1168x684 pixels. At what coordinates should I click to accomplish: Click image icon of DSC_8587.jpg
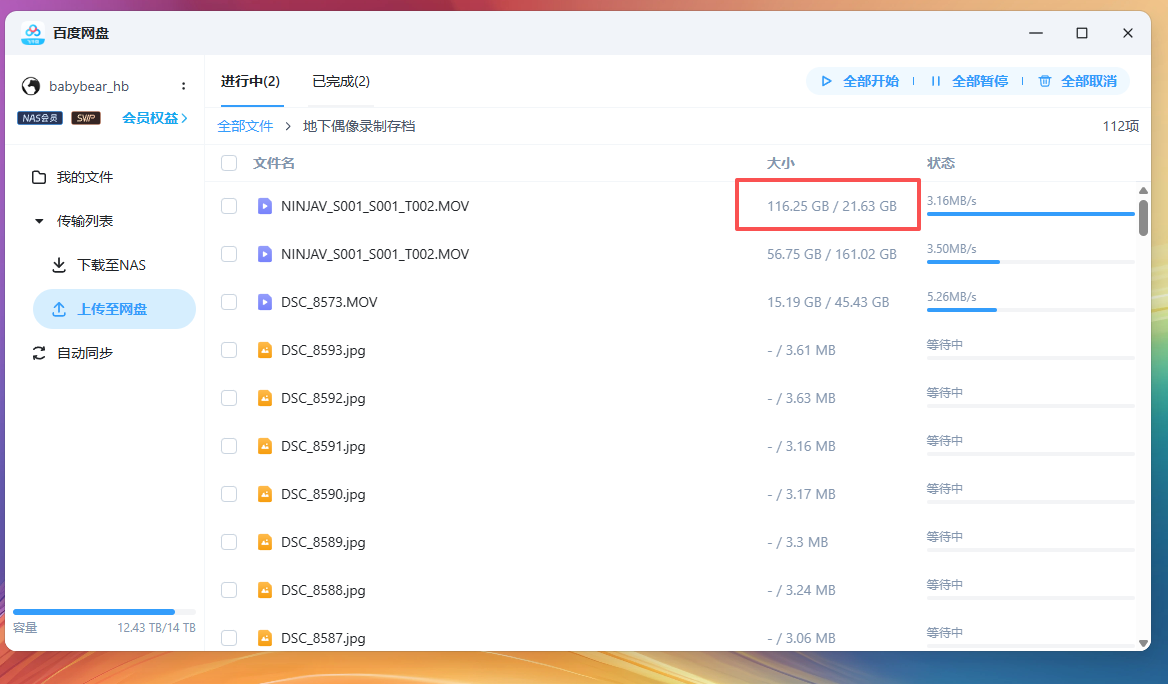click(264, 639)
